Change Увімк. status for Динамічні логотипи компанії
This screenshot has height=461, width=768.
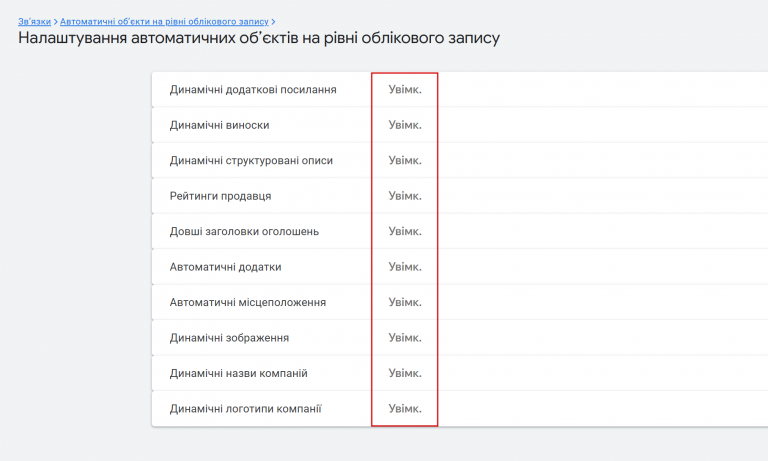click(405, 409)
